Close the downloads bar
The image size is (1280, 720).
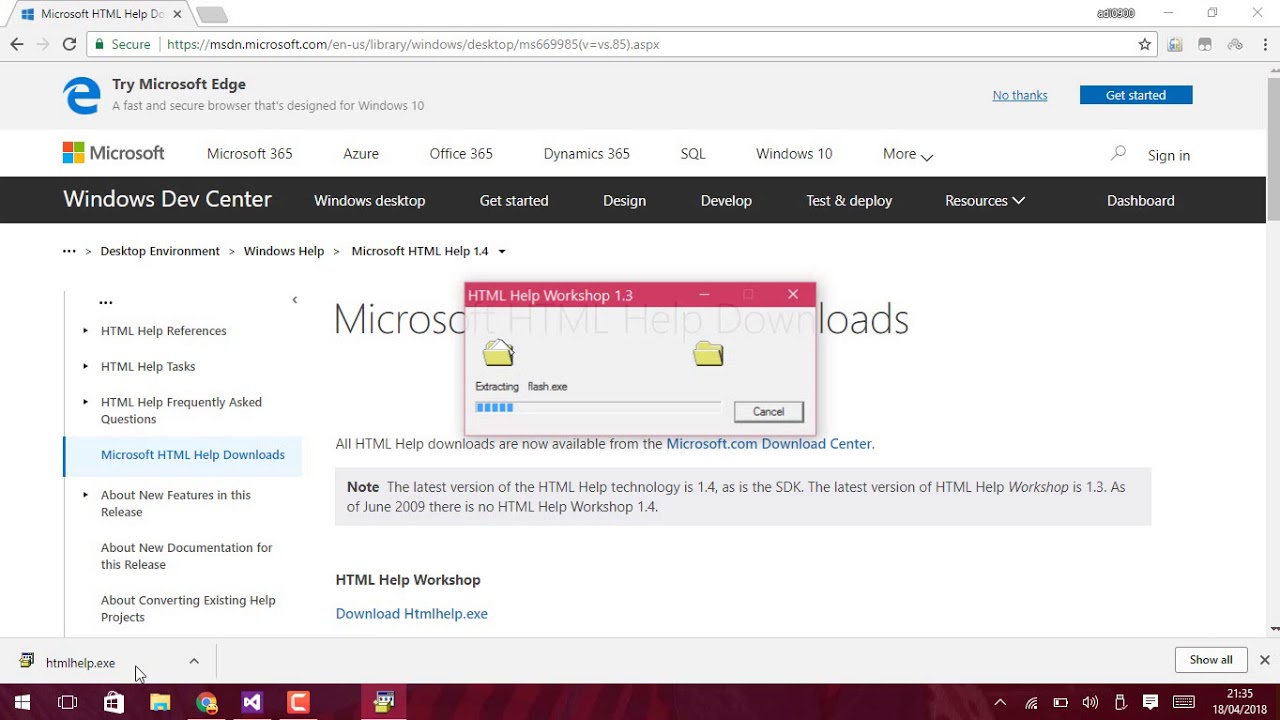[x=1264, y=660]
